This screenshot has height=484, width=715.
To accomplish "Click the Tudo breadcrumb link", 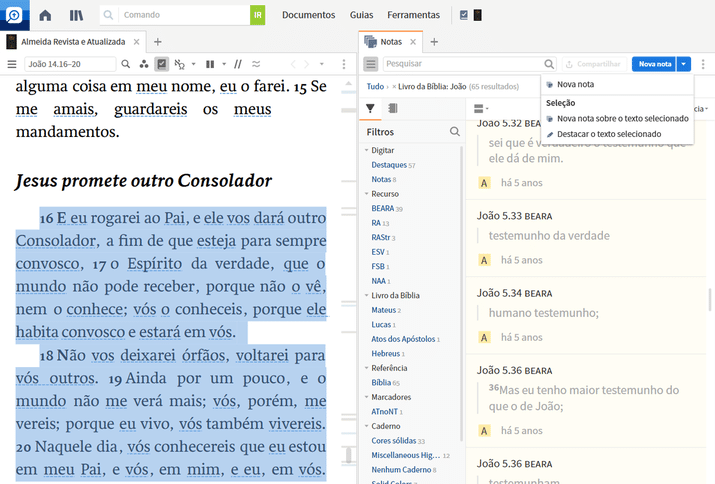I will 375,86.
